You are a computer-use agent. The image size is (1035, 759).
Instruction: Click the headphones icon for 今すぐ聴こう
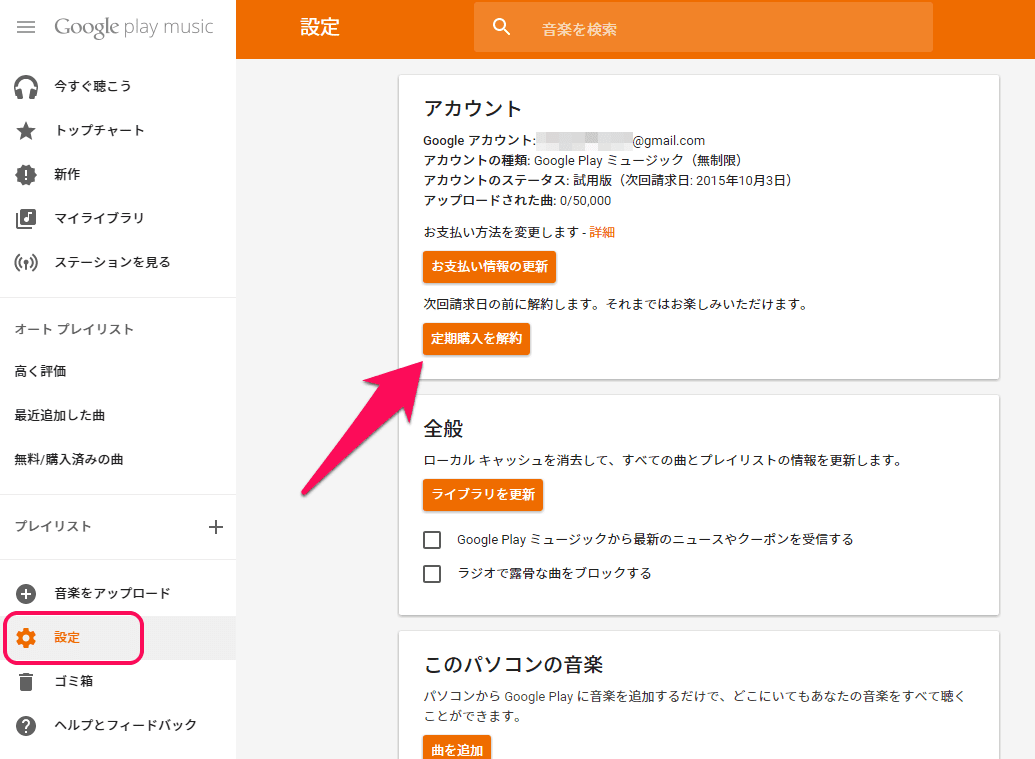26,86
